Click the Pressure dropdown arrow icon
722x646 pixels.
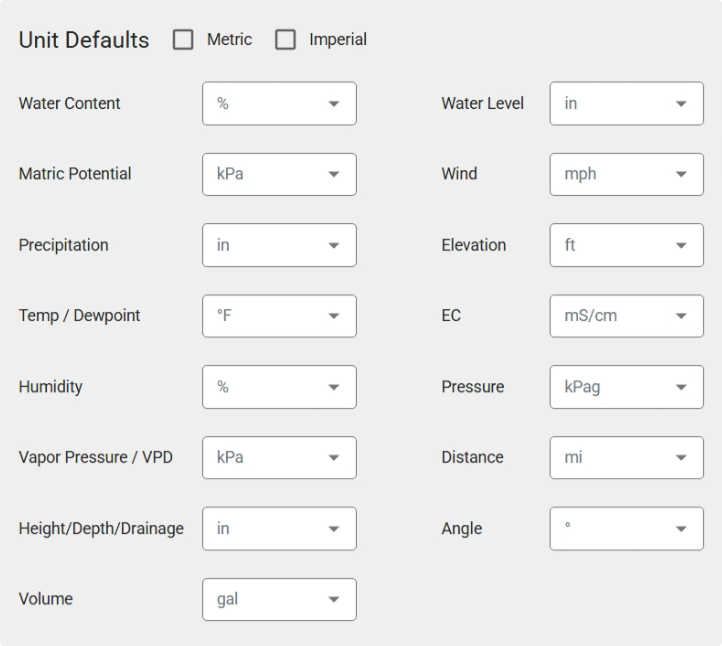point(682,388)
